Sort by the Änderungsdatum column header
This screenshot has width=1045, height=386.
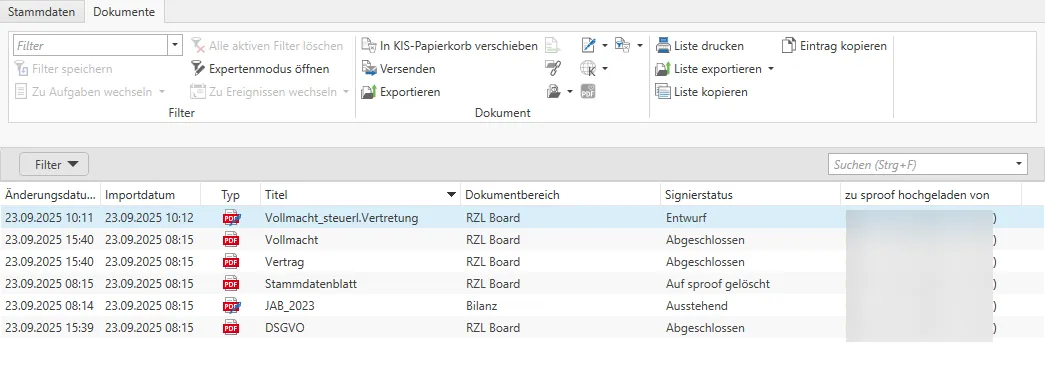click(50, 195)
